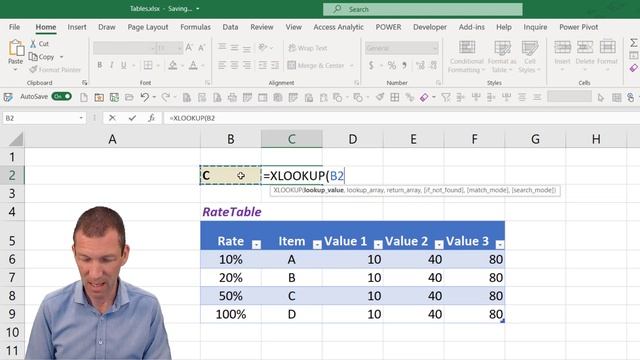The image size is (640, 360).
Task: Click the Fill Color bucket icon
Action: [x=173, y=65]
